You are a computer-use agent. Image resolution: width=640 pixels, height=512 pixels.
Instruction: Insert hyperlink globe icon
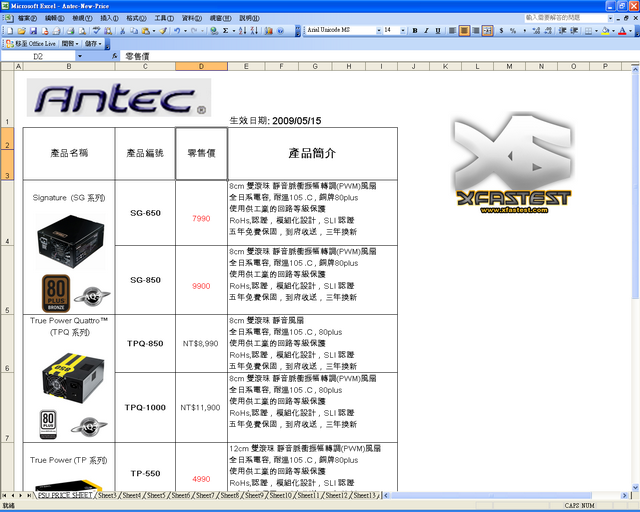tap(213, 31)
